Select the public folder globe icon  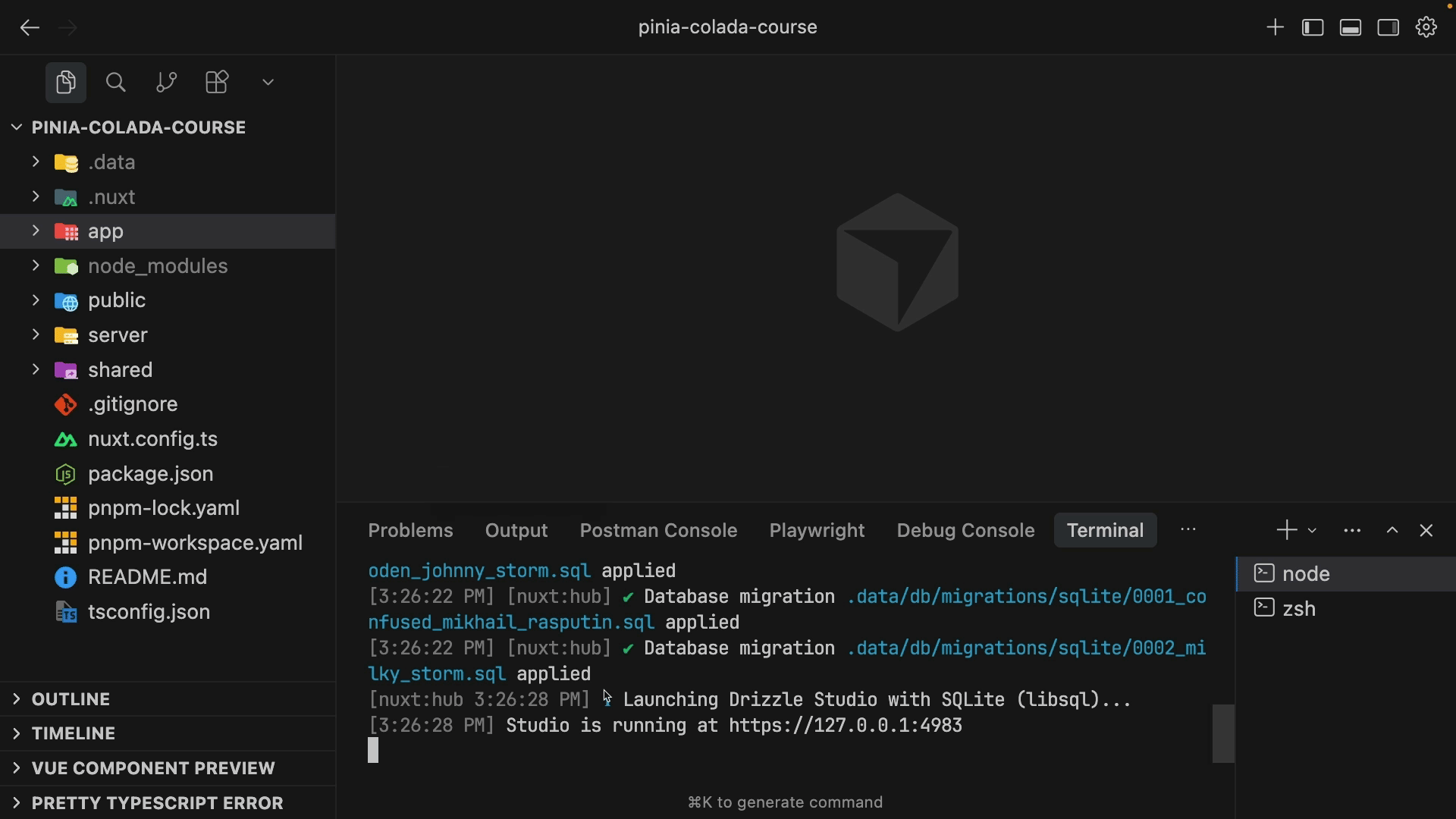click(x=66, y=301)
